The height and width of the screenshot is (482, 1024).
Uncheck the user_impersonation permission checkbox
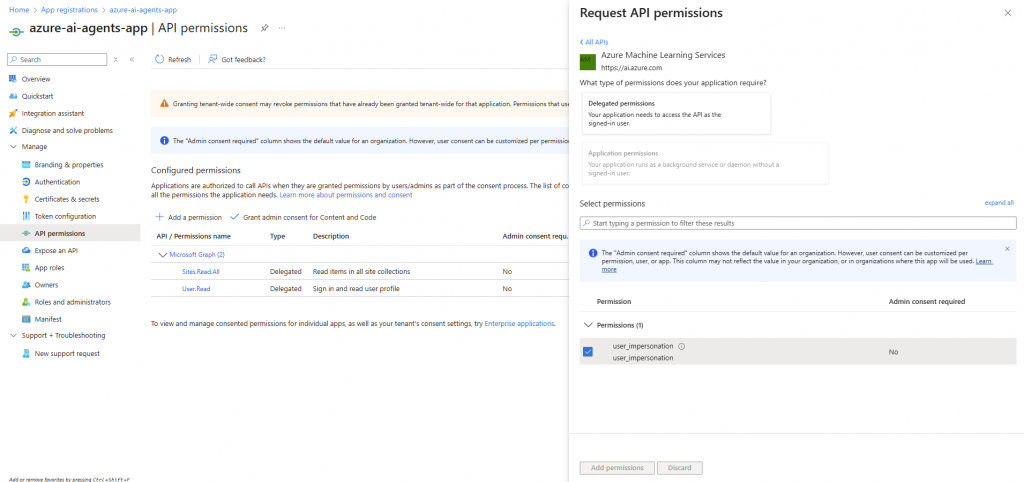tap(588, 351)
